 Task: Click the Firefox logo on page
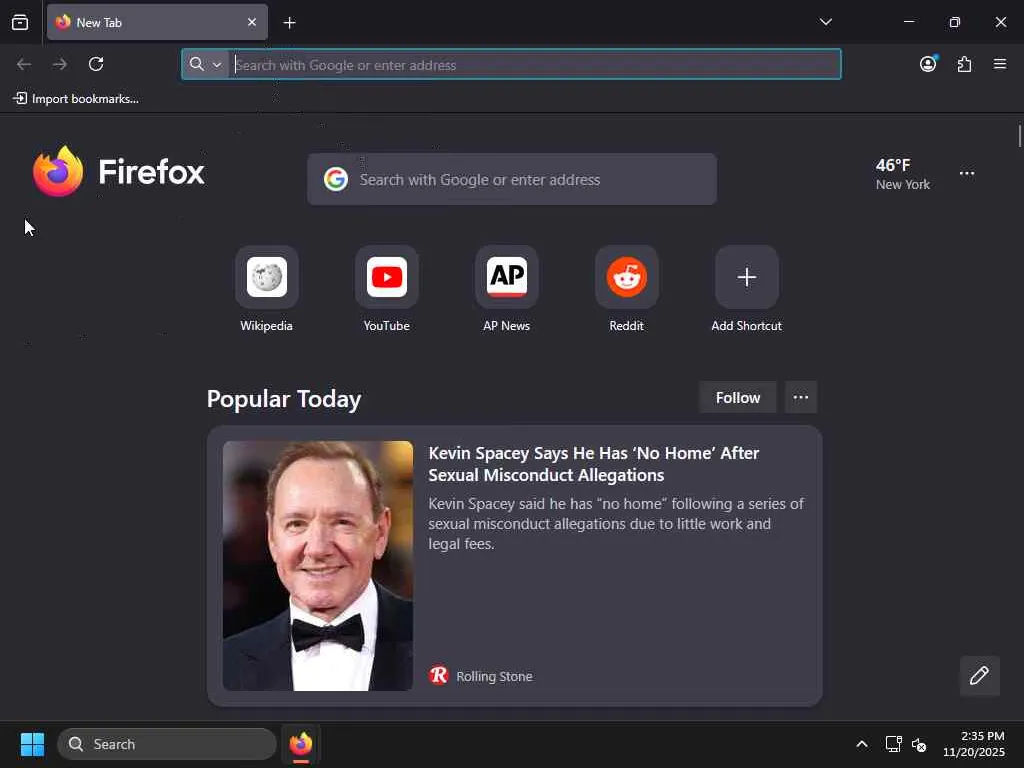[118, 171]
